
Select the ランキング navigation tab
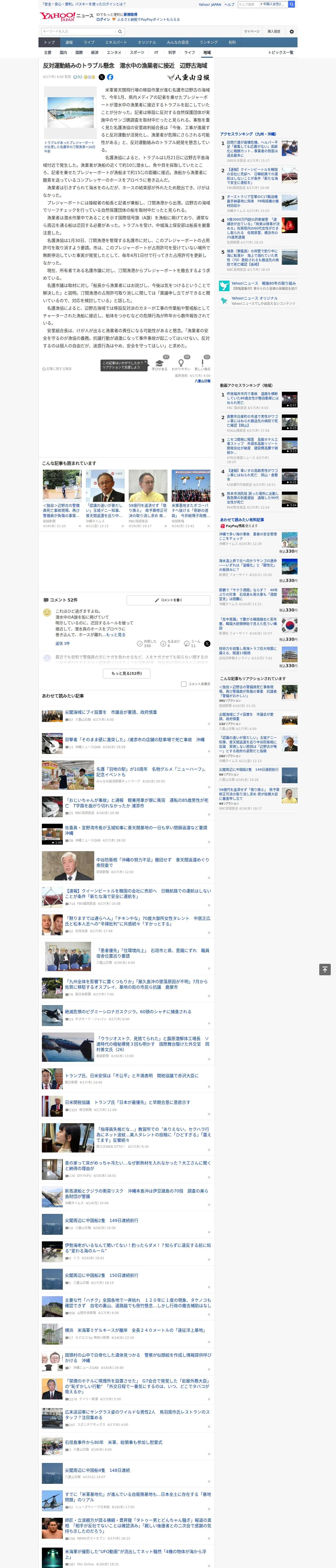(209, 43)
